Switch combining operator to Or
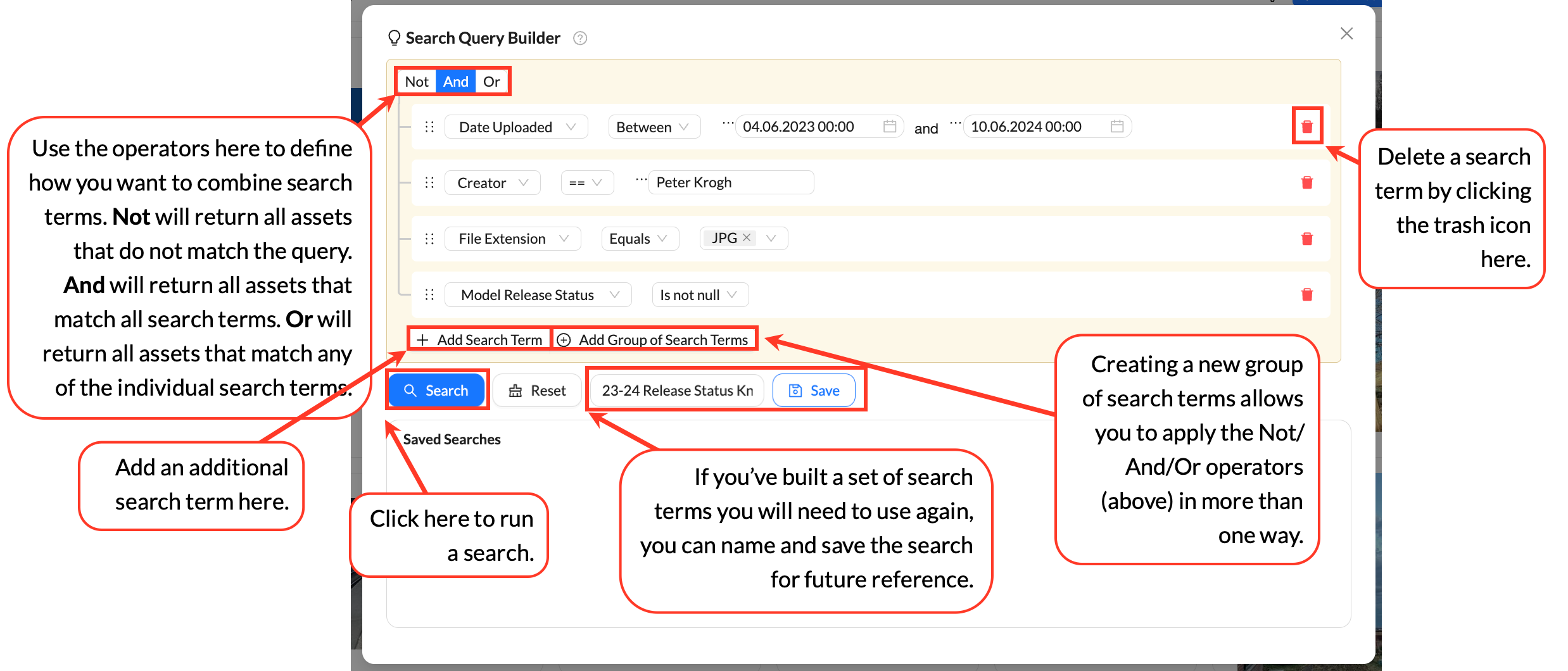The height and width of the screenshot is (671, 1568). coord(491,82)
